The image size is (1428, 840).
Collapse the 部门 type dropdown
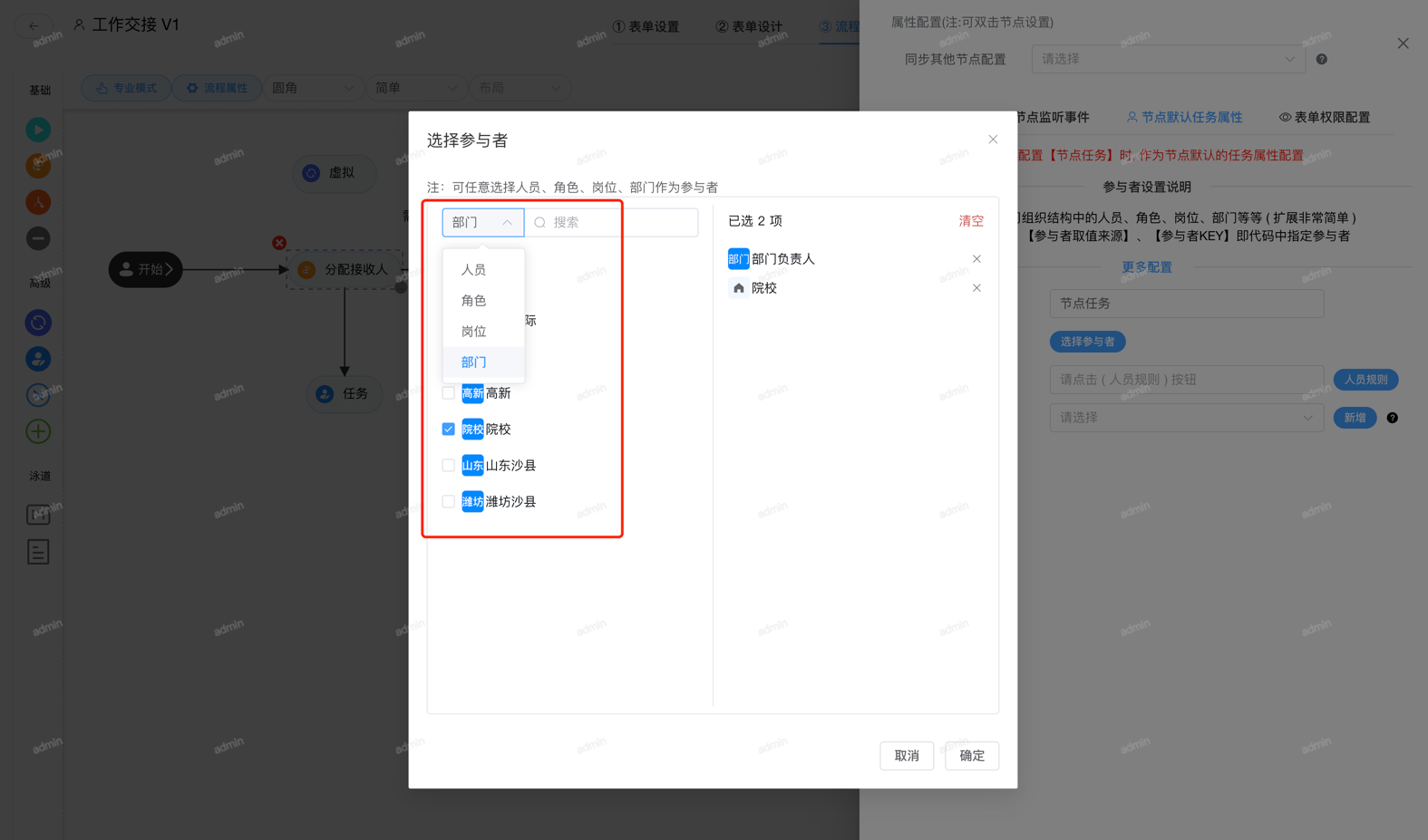coord(482,223)
